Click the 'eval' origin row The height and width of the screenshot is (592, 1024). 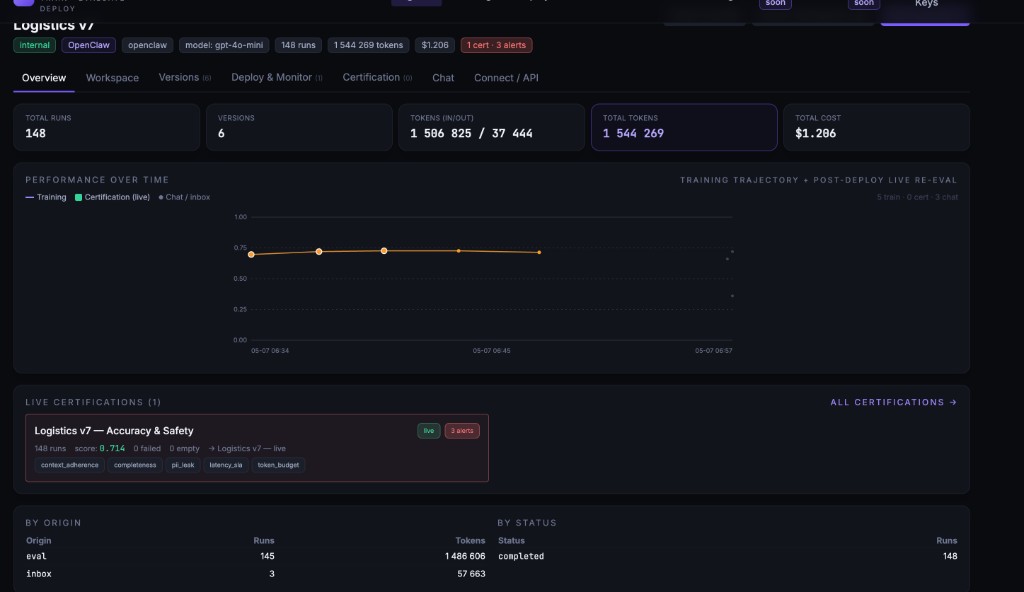(255, 556)
